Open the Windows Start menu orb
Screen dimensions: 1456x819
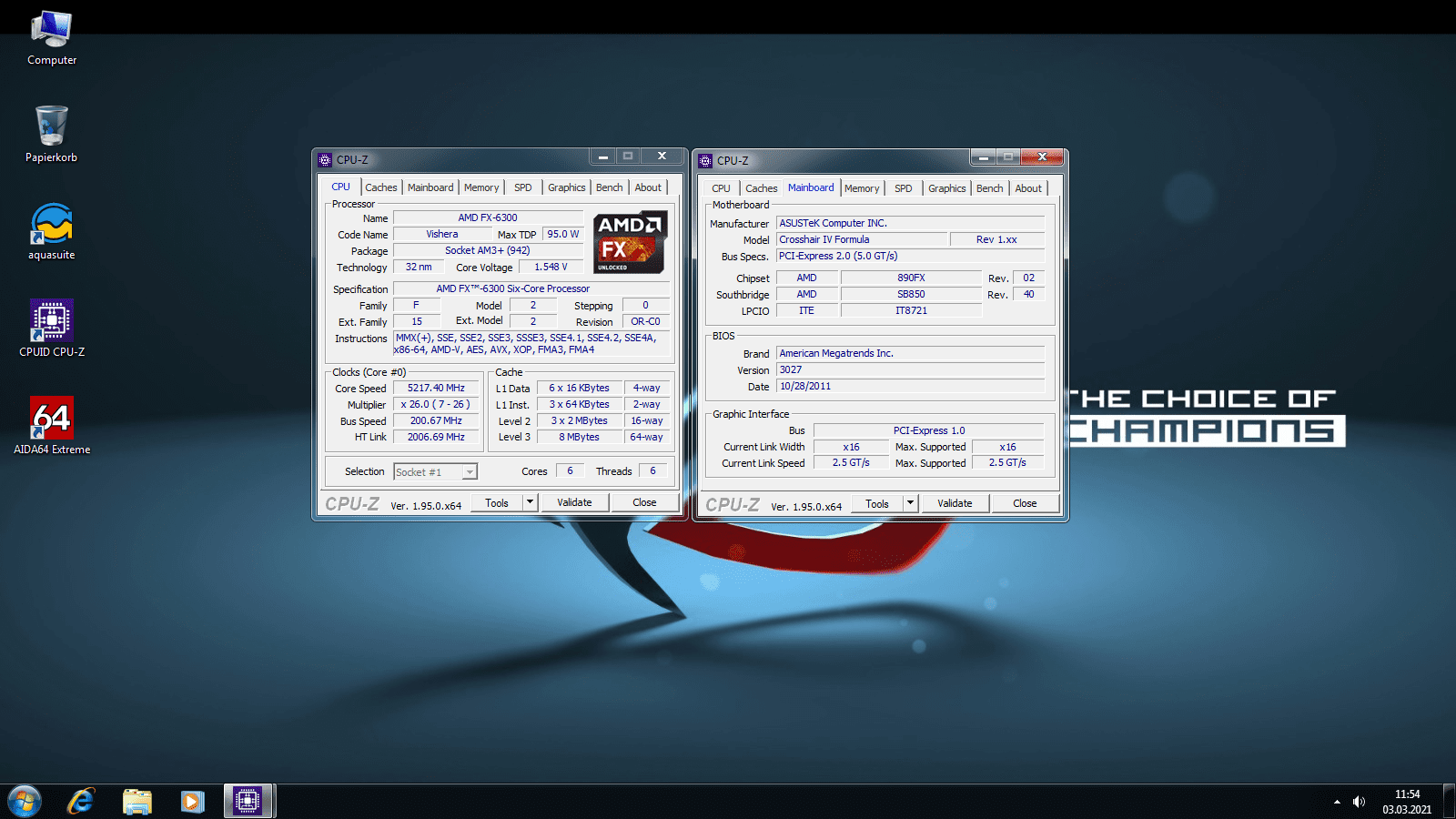click(x=25, y=802)
